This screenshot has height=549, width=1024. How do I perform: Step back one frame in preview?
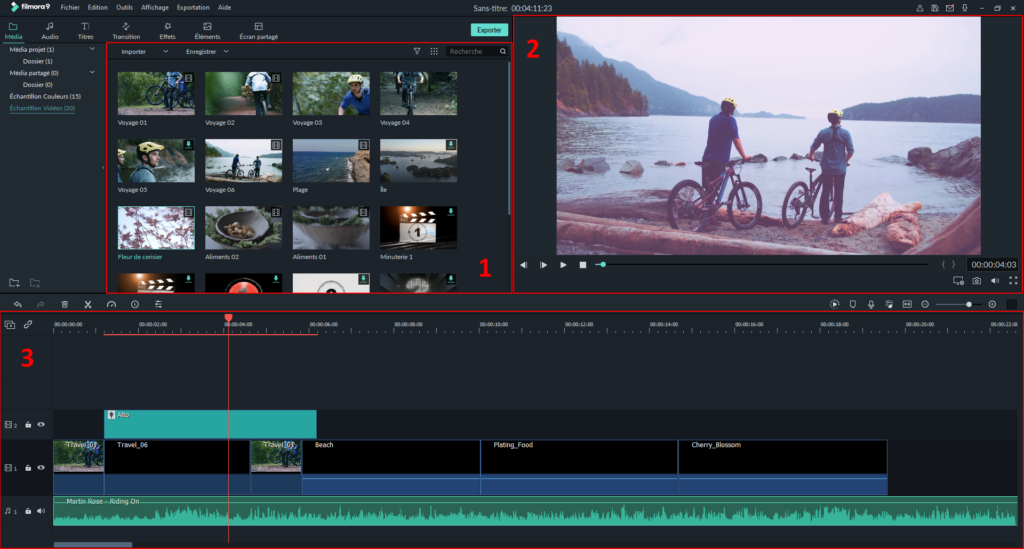pyautogui.click(x=523, y=264)
